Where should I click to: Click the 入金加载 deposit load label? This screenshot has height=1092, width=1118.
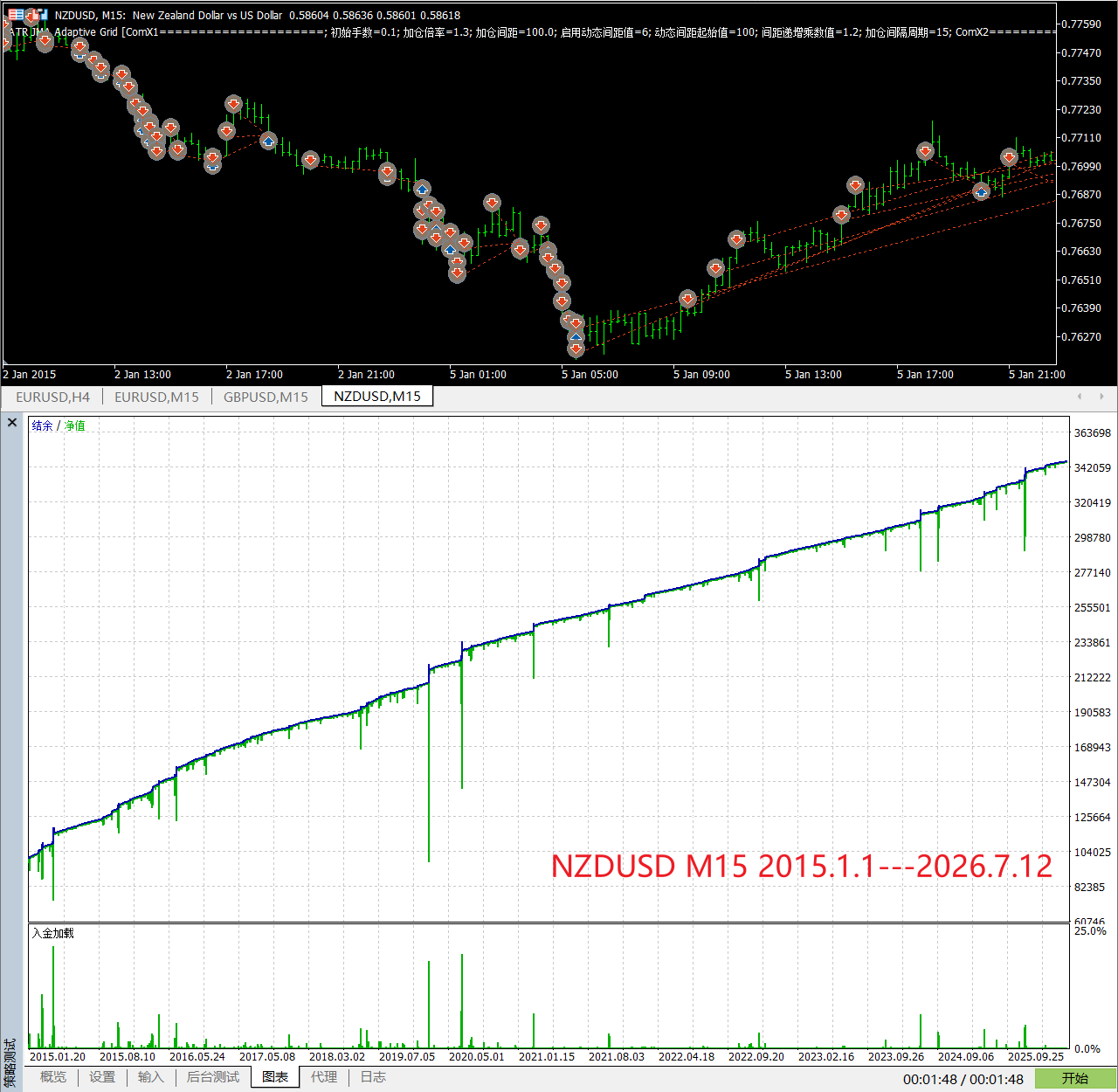point(53,933)
